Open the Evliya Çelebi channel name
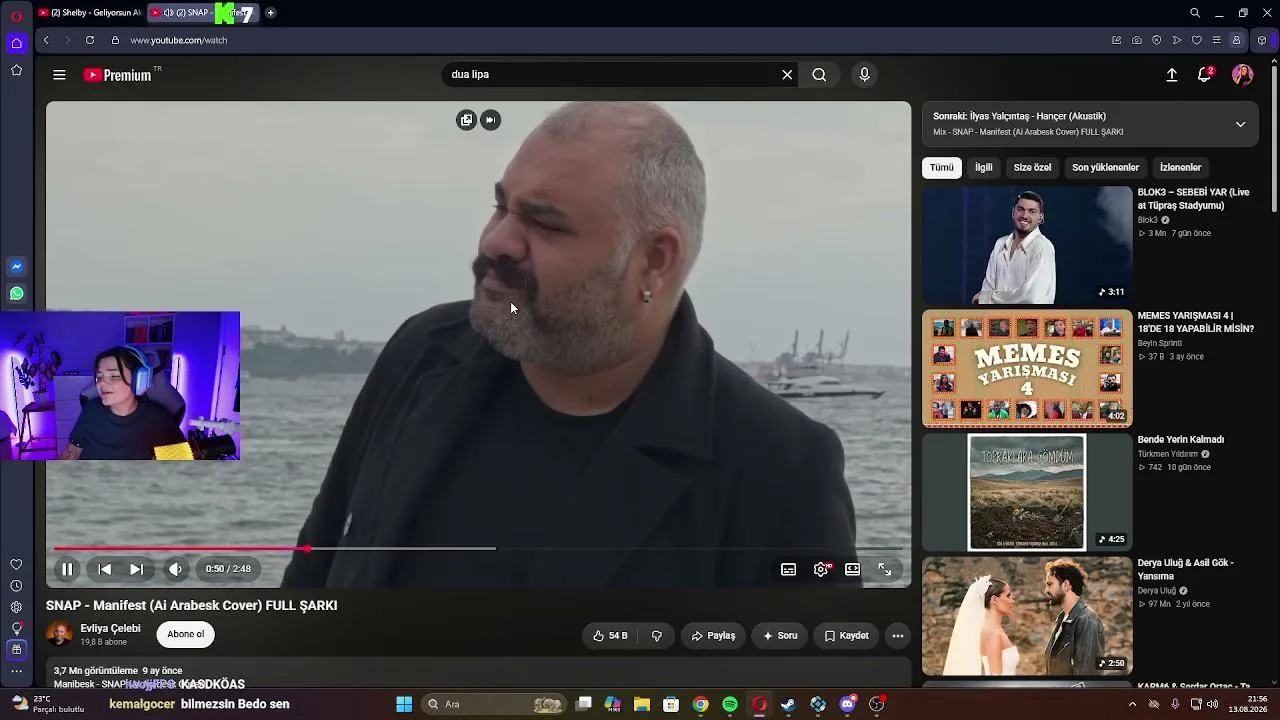The width and height of the screenshot is (1280, 720). pos(110,629)
